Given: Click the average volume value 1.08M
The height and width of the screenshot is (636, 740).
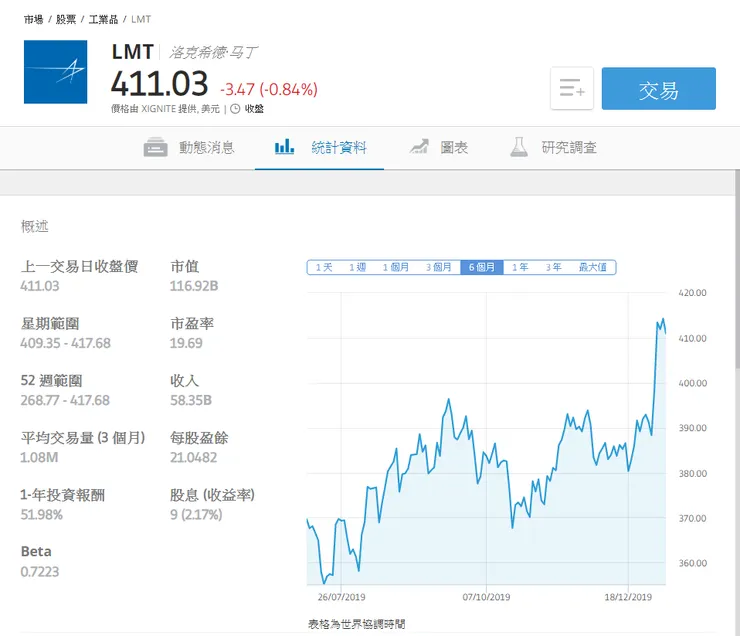Looking at the screenshot, I should (39, 457).
